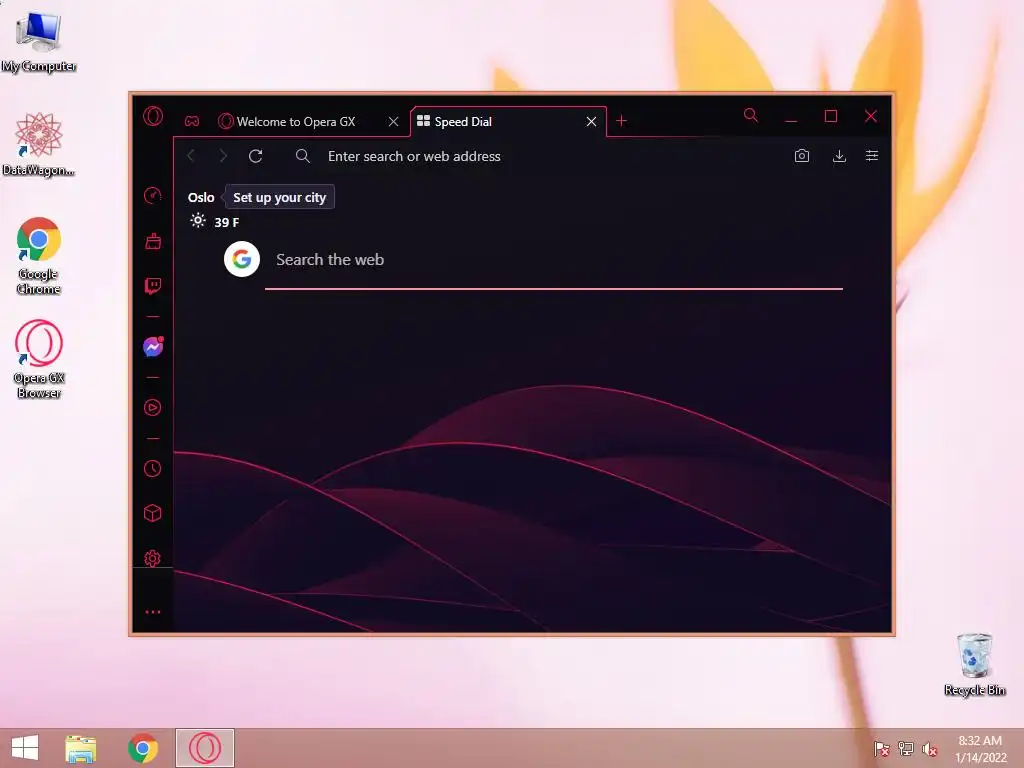Open the Opera menu logo button
This screenshot has width=1024, height=768.
click(x=153, y=116)
